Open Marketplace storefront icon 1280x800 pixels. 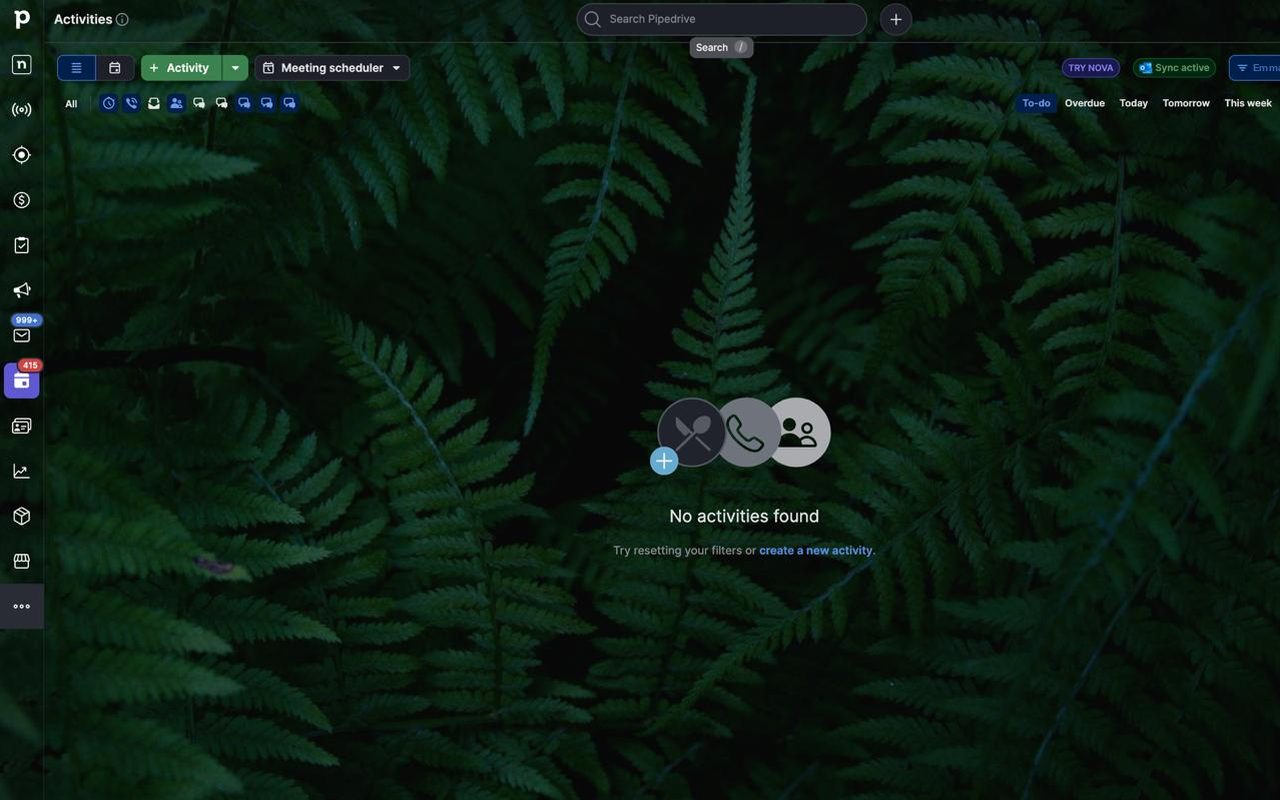pyautogui.click(x=22, y=561)
